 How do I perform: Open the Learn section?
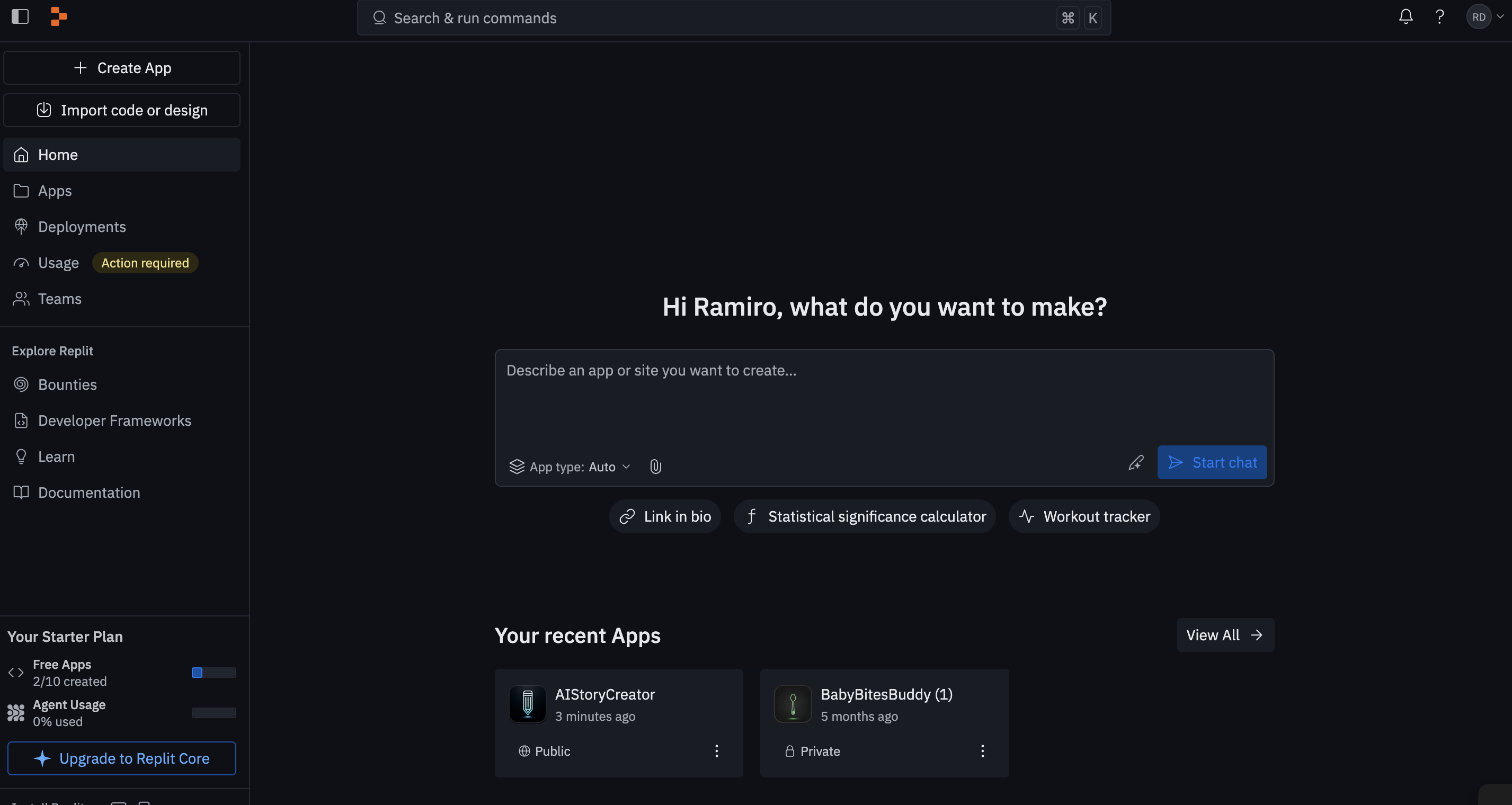click(x=122, y=457)
